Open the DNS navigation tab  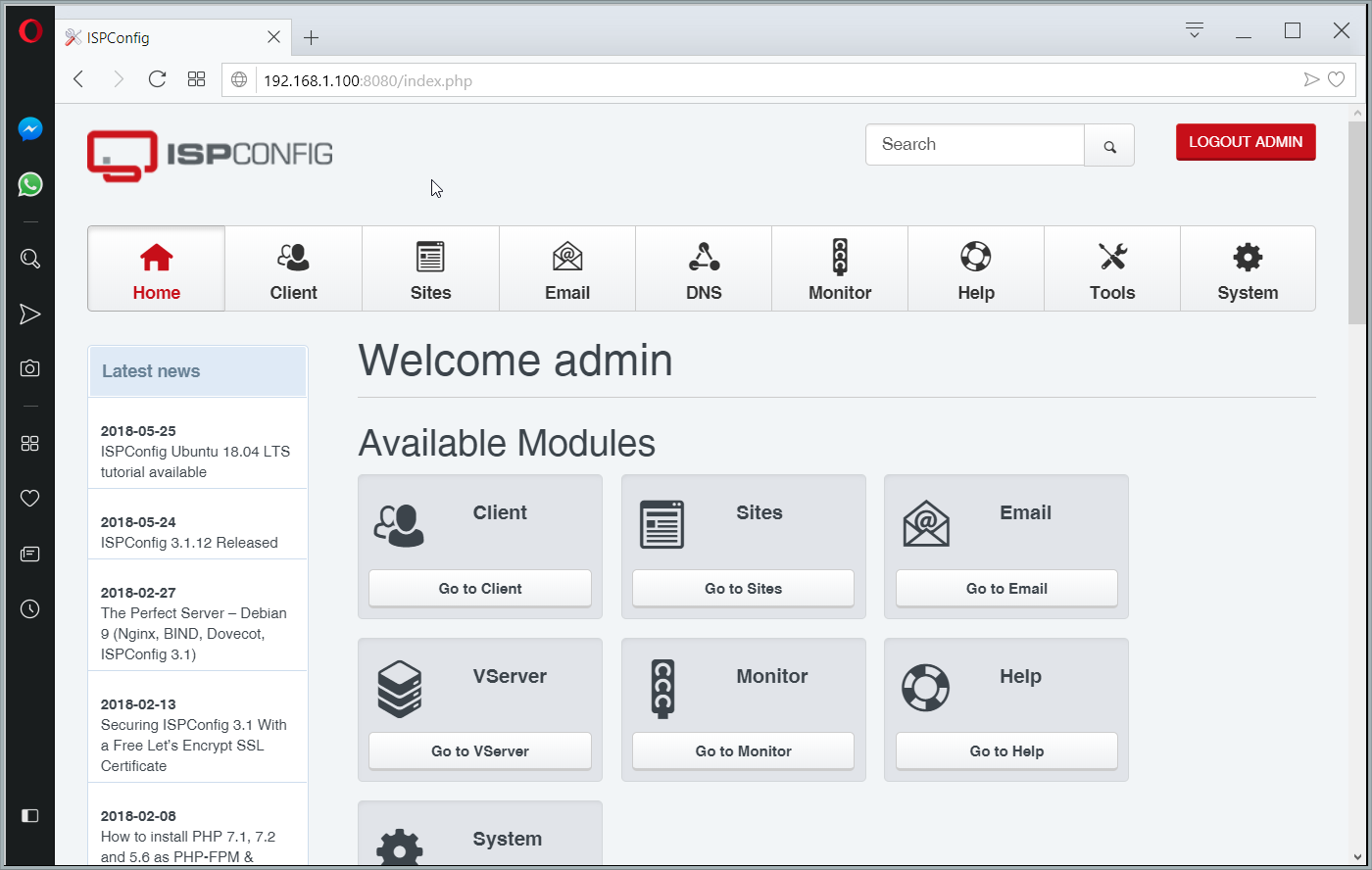(704, 268)
